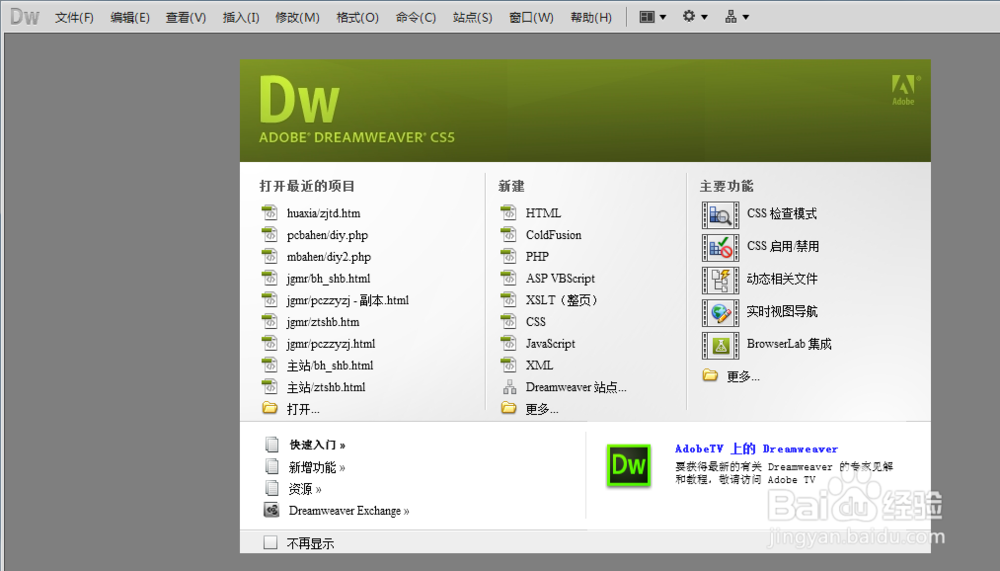Click the page icon beside 新增功能
This screenshot has width=1000, height=571.
272,466
